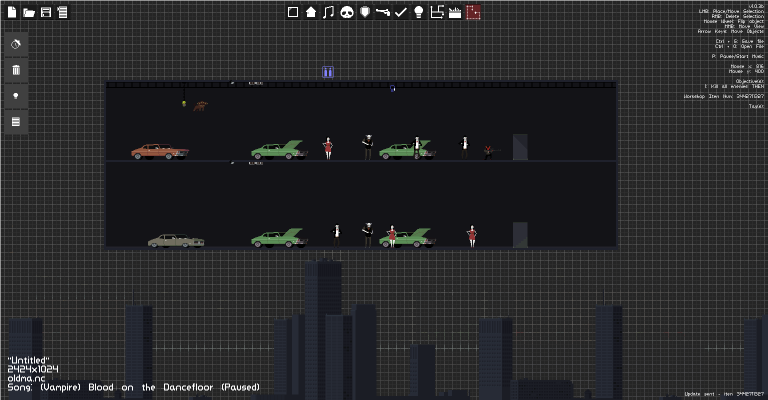
Task: Click the 2424x1024 level size text
Action: [x=33, y=369]
